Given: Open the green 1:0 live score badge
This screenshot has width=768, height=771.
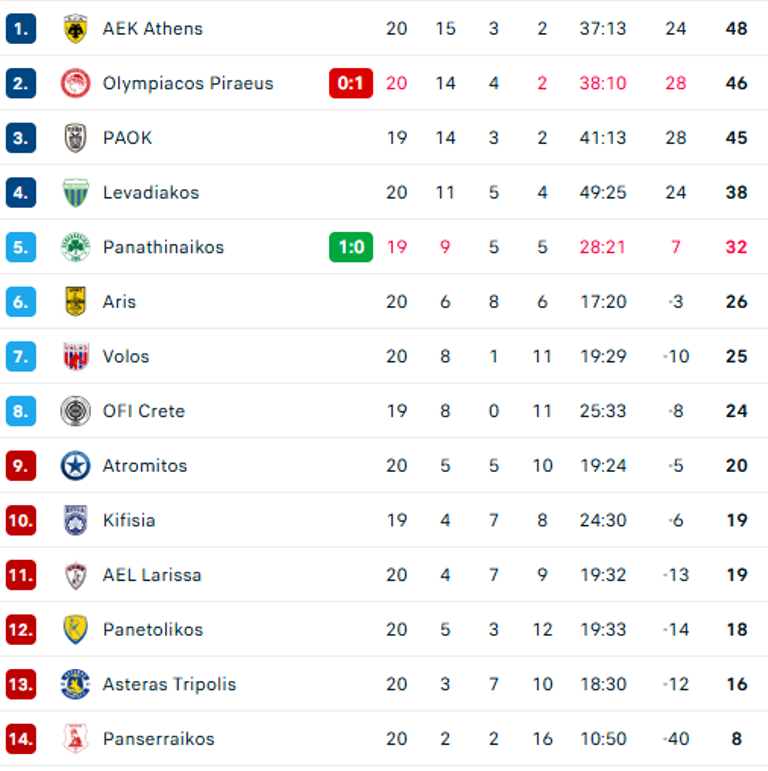Looking at the screenshot, I should tap(350, 247).
